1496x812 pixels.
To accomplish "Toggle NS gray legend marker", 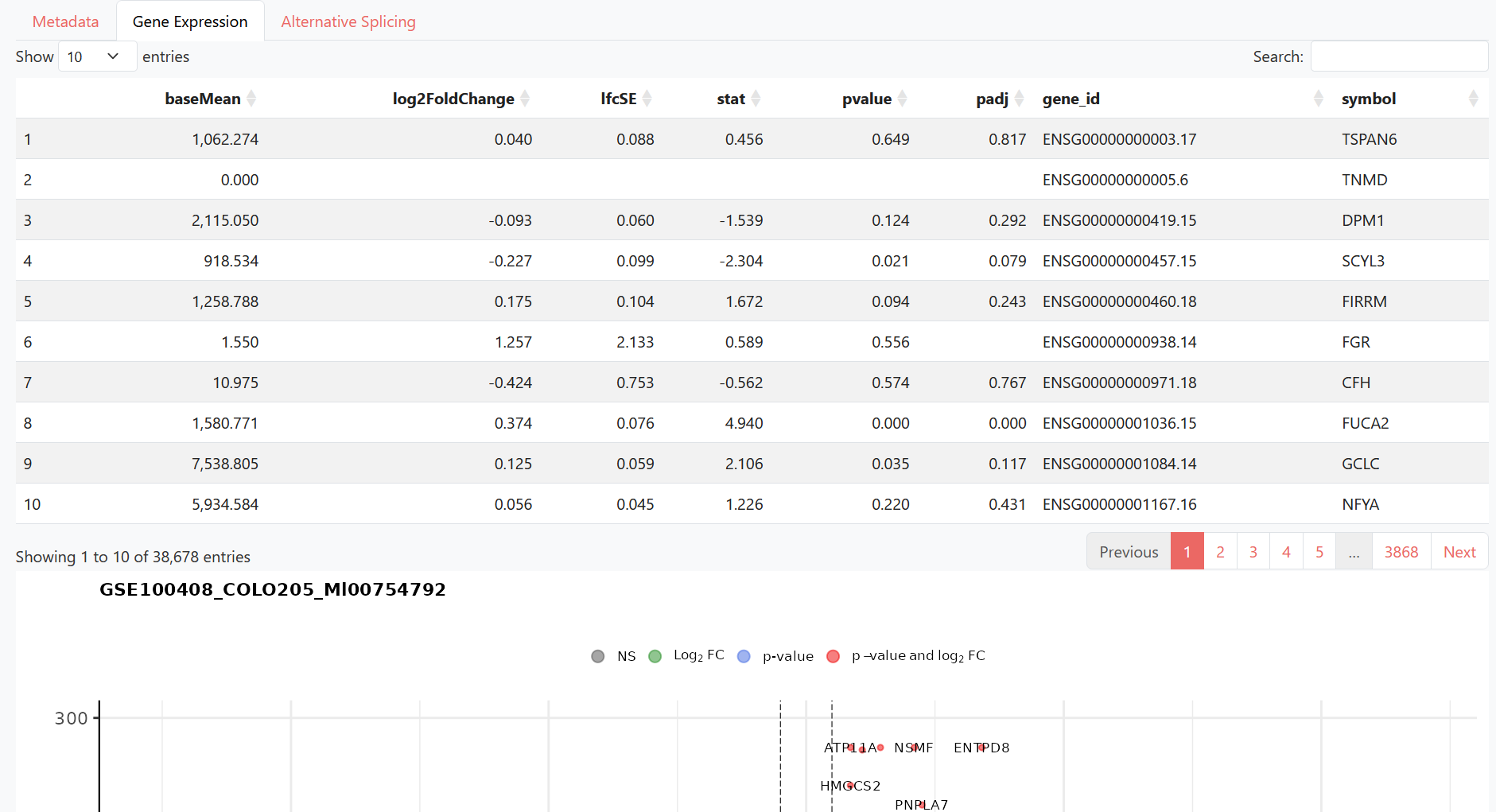I will point(598,656).
